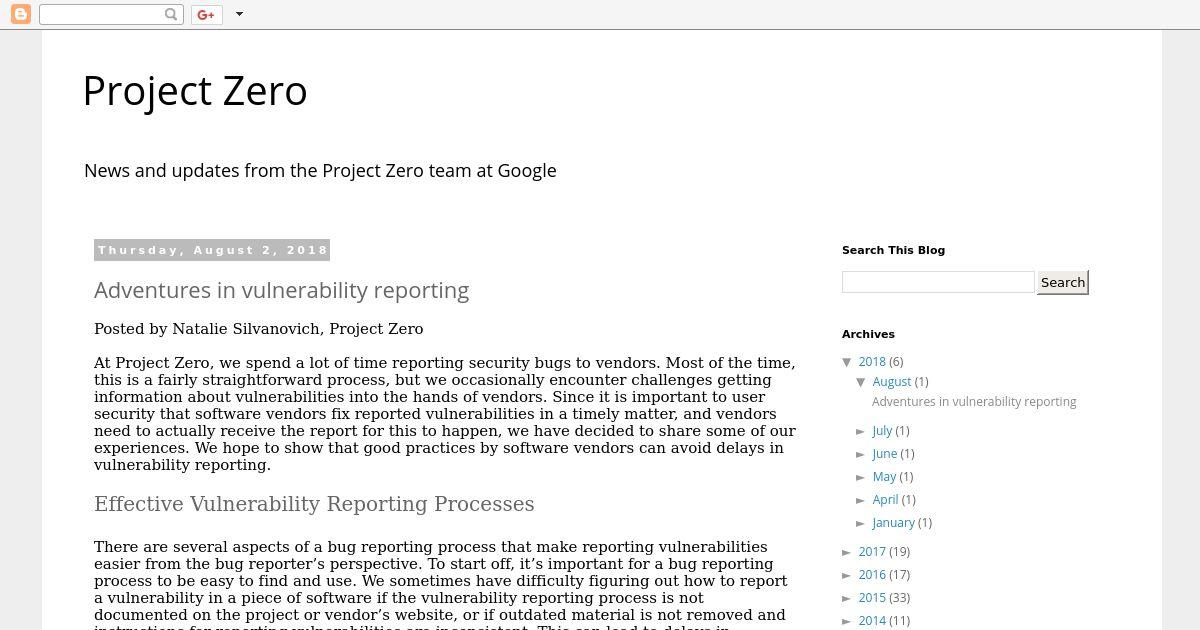Click the Posted by Natalie Silvanovich line
1200x630 pixels.
(258, 329)
